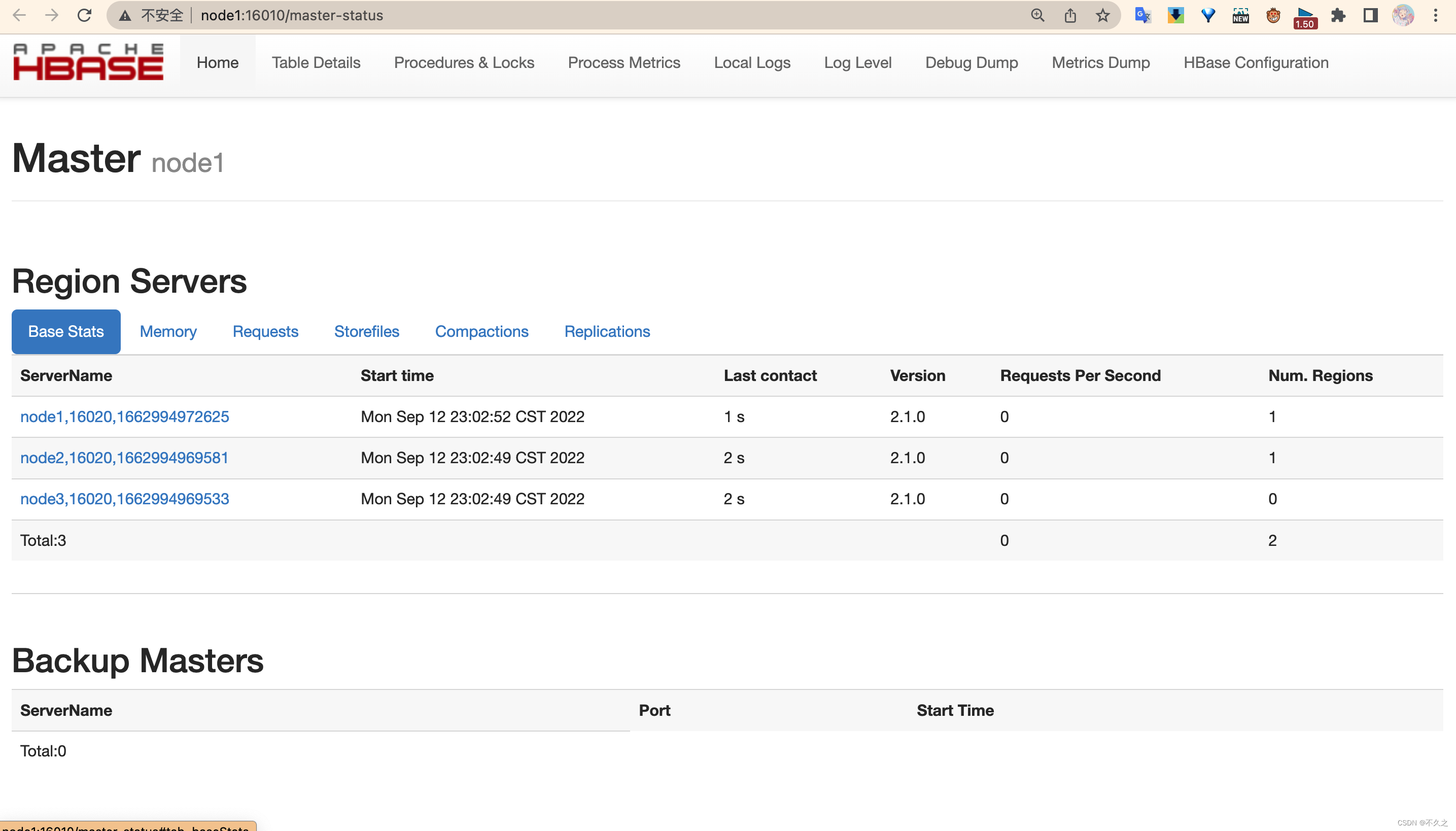
Task: Click the Home menu item
Action: (x=217, y=62)
